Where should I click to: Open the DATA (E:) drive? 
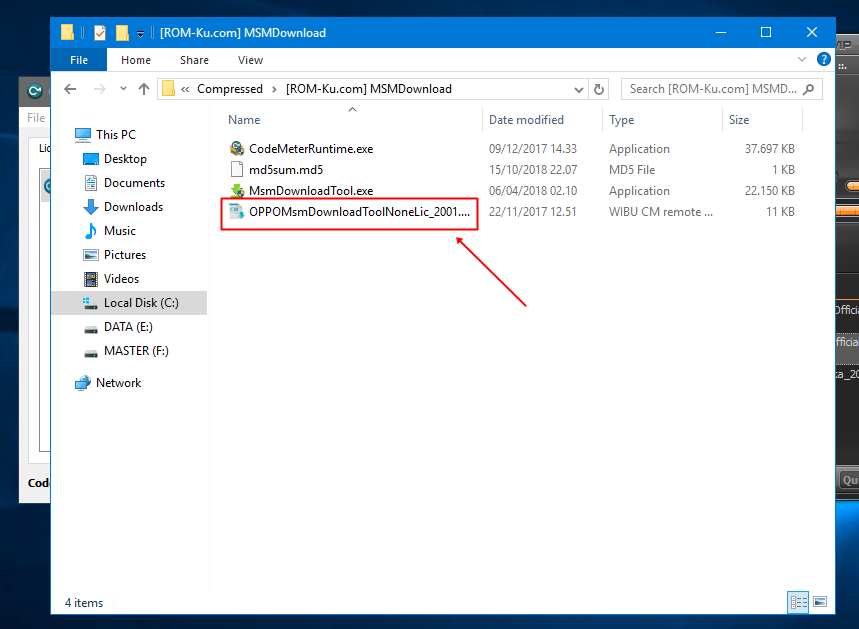coord(128,327)
